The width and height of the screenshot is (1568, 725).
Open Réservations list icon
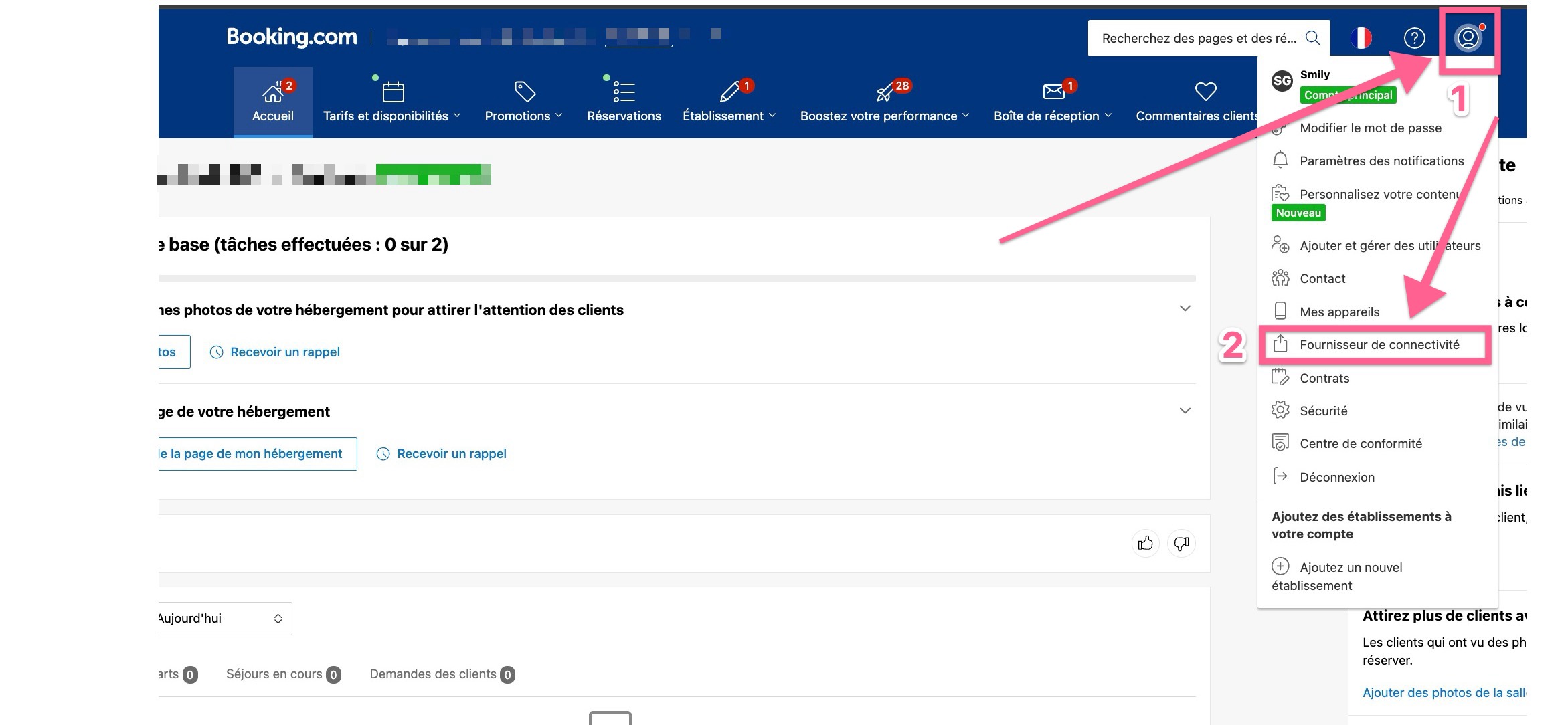click(x=623, y=92)
